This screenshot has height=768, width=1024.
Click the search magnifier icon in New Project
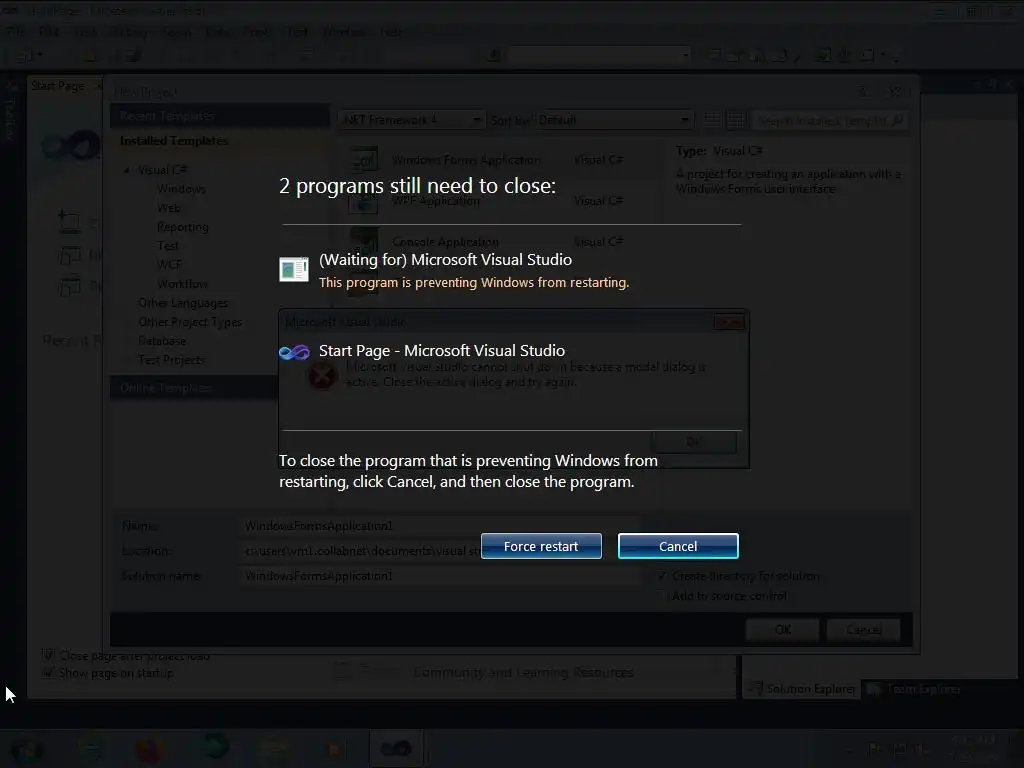pos(898,120)
